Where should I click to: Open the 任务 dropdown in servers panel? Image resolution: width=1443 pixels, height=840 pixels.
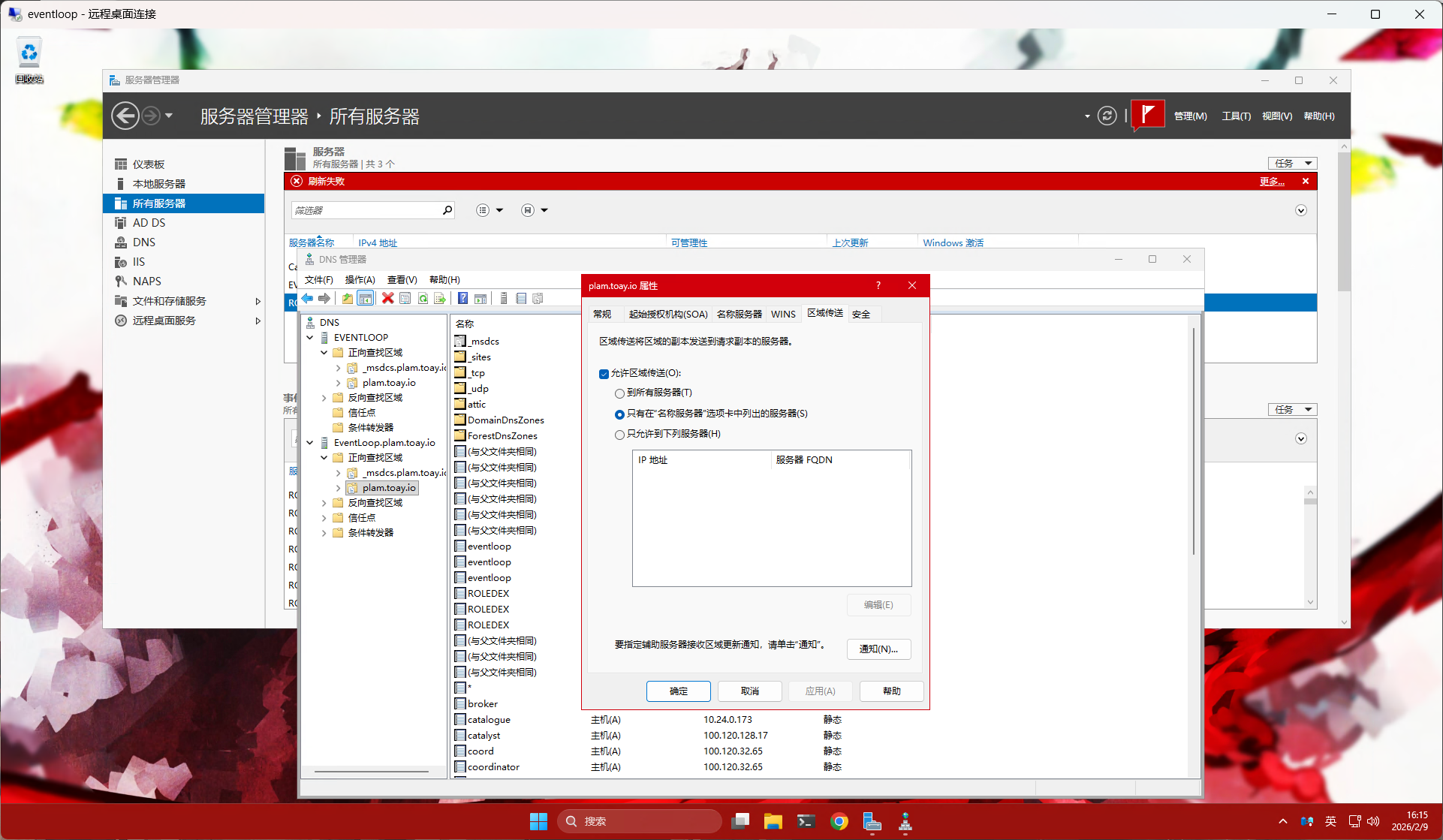pyautogui.click(x=1292, y=163)
